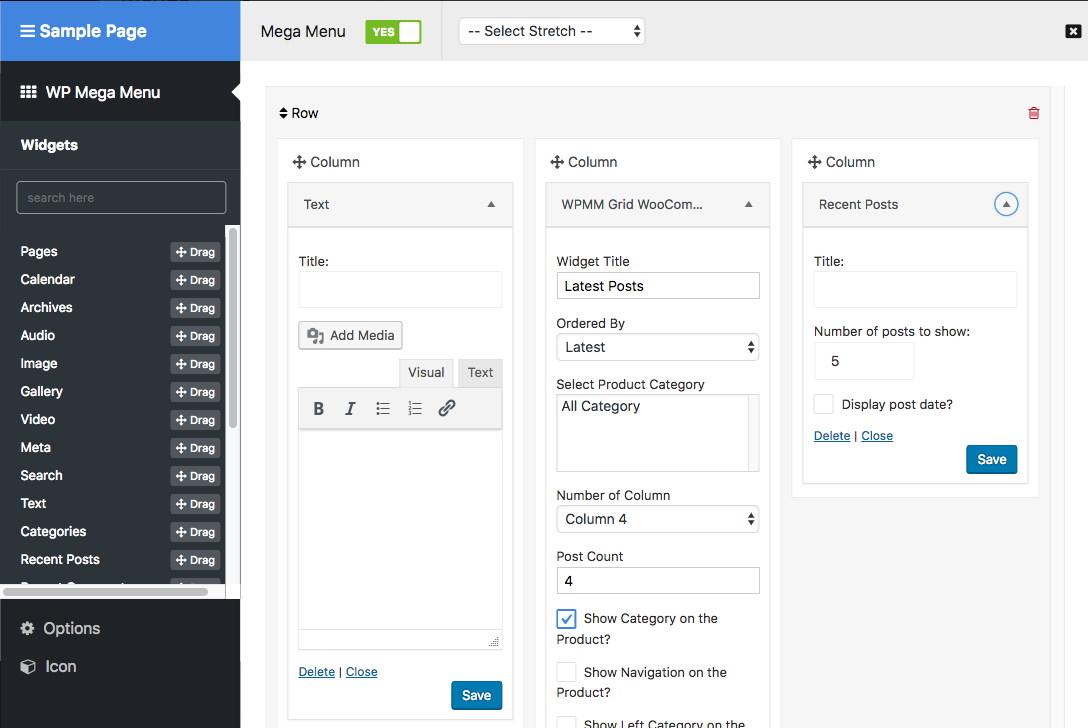1088x728 pixels.
Task: Apply Italic in the text editor toolbar
Action: pyautogui.click(x=350, y=408)
